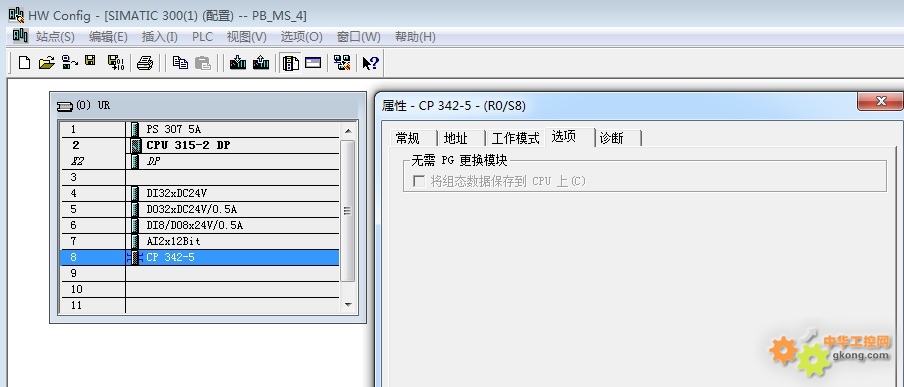Select the CPU 315-2 DP row
This screenshot has height=387, width=904.
coord(200,145)
